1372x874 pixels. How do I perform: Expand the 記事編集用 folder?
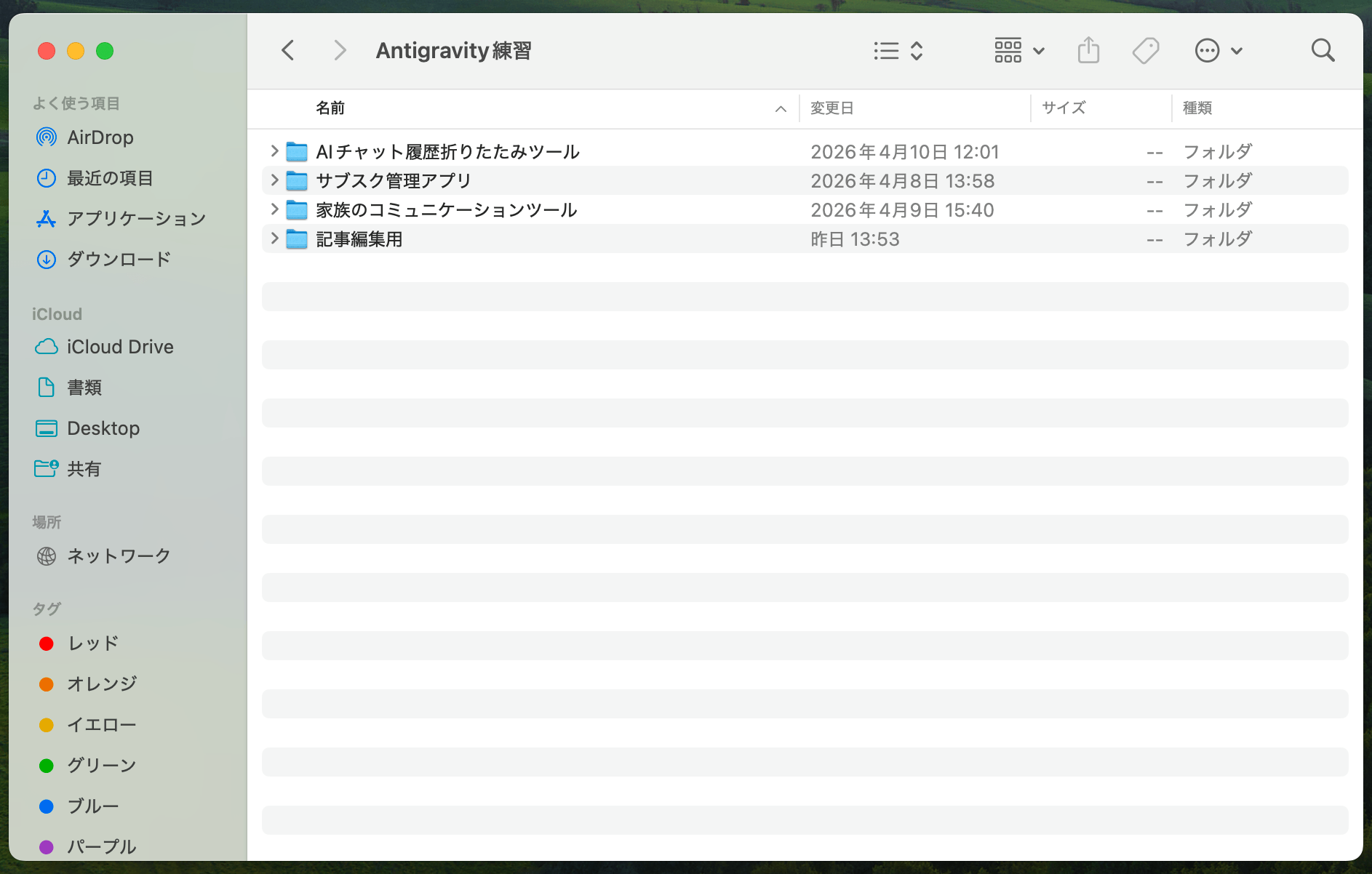click(274, 238)
